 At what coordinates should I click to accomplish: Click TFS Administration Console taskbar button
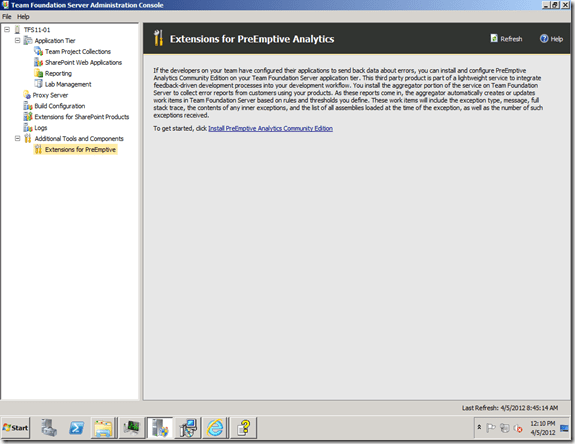pyautogui.click(x=160, y=428)
